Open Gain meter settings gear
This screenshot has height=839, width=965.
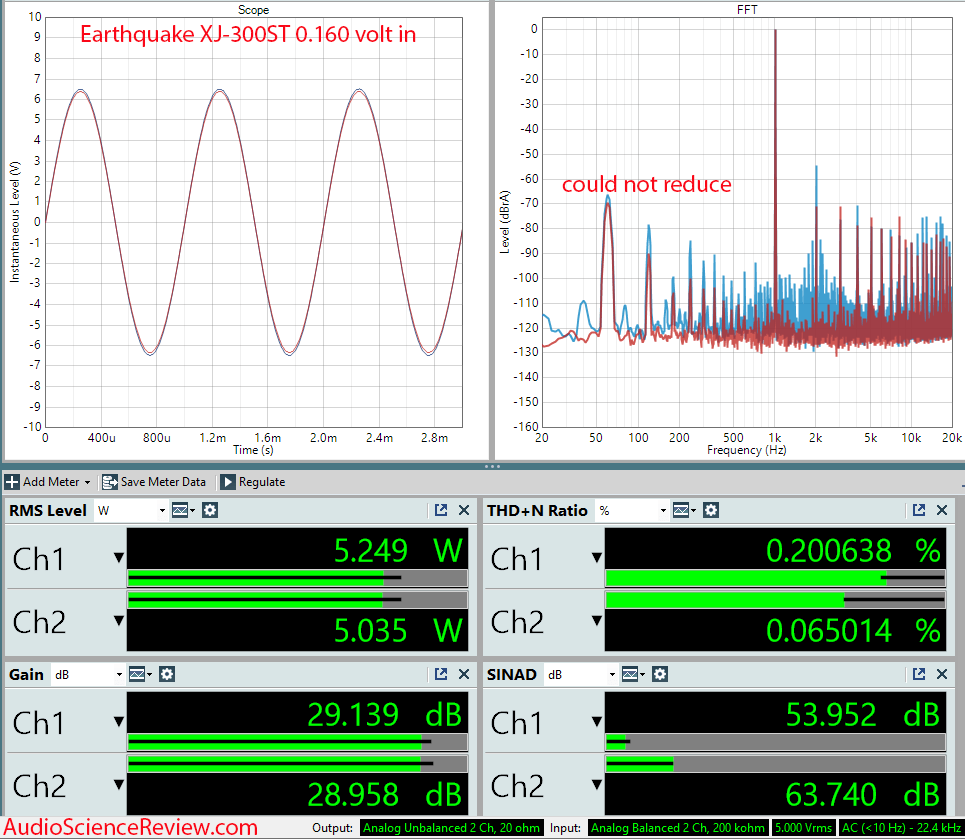tap(167, 675)
